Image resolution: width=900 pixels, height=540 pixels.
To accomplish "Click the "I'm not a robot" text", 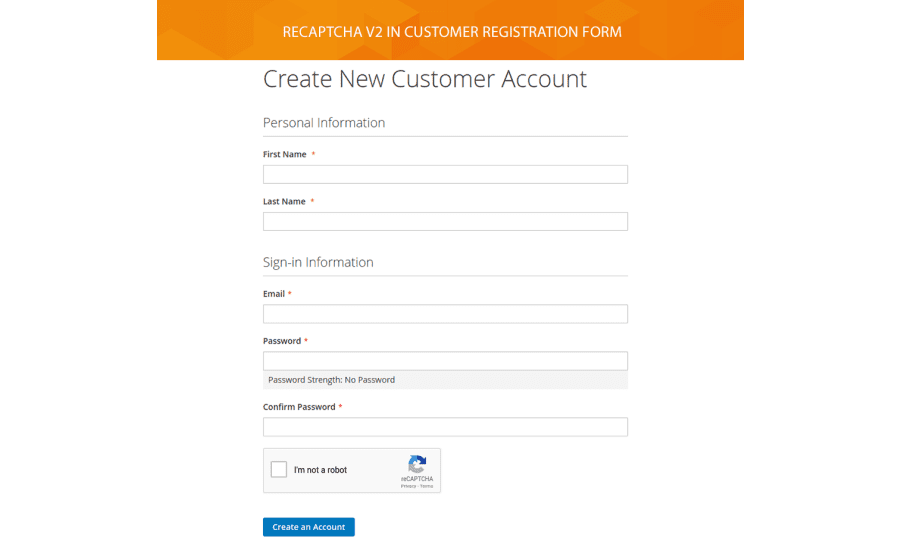I will point(320,470).
